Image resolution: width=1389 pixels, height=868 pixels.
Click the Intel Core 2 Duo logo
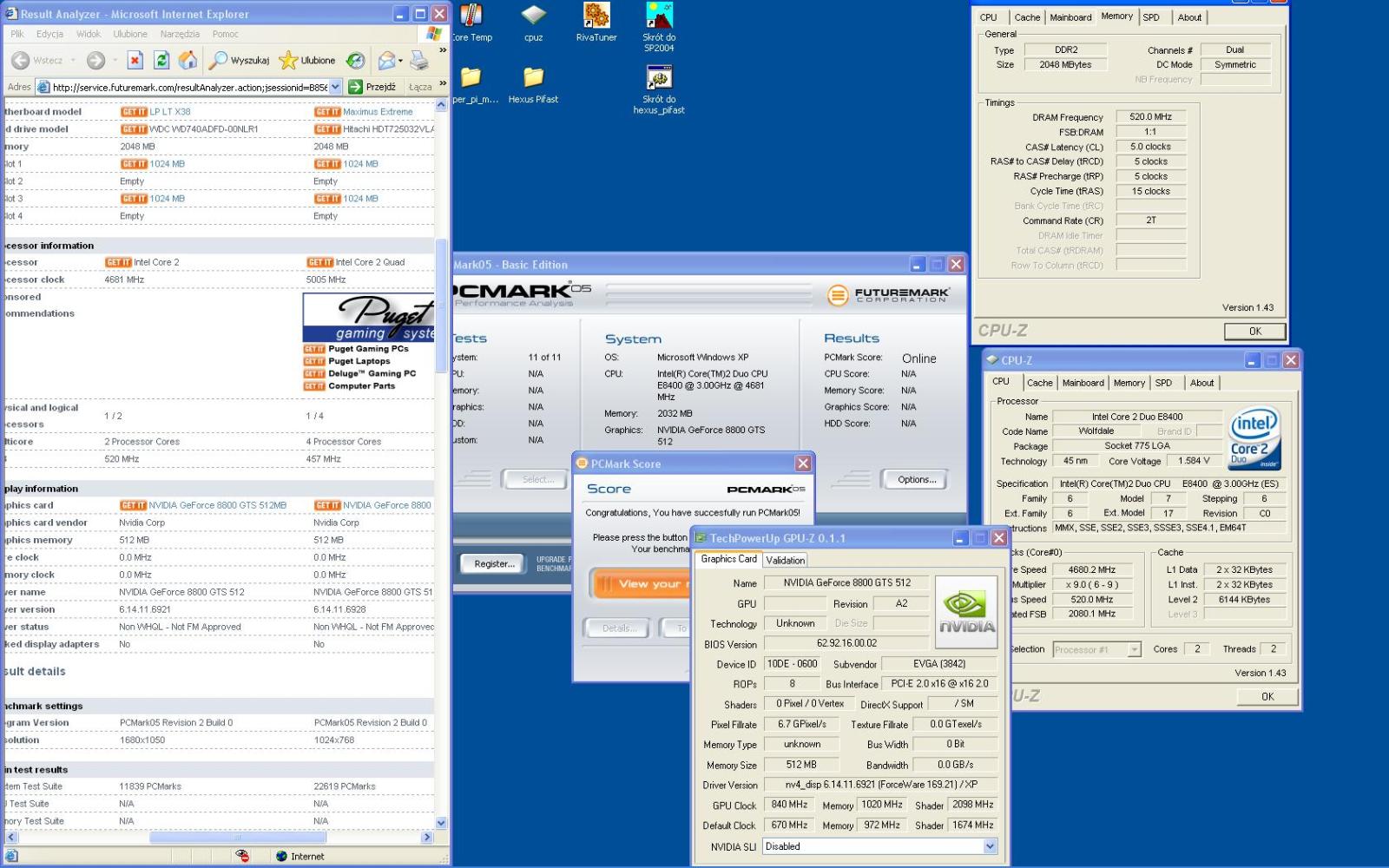(1254, 438)
